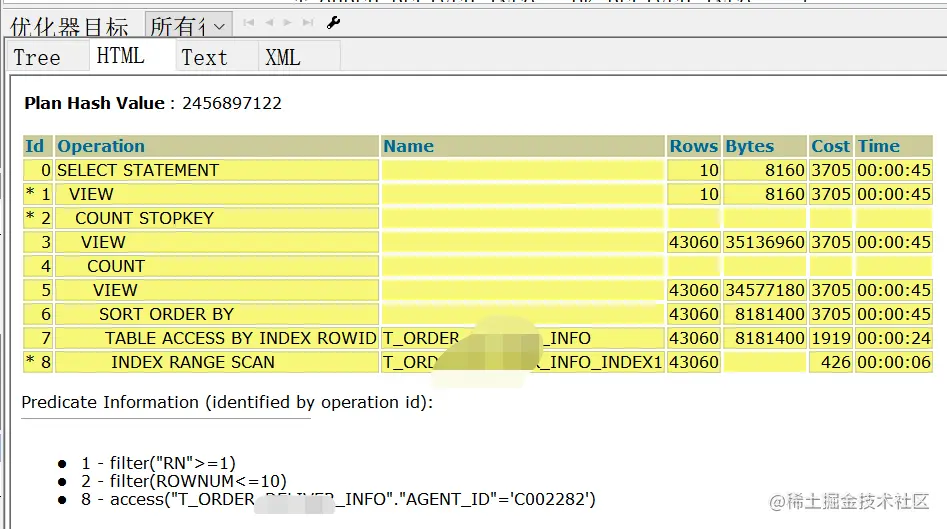Viewport: 947px width, 529px height.
Task: Click the Bytes column header
Action: pyautogui.click(x=765, y=146)
